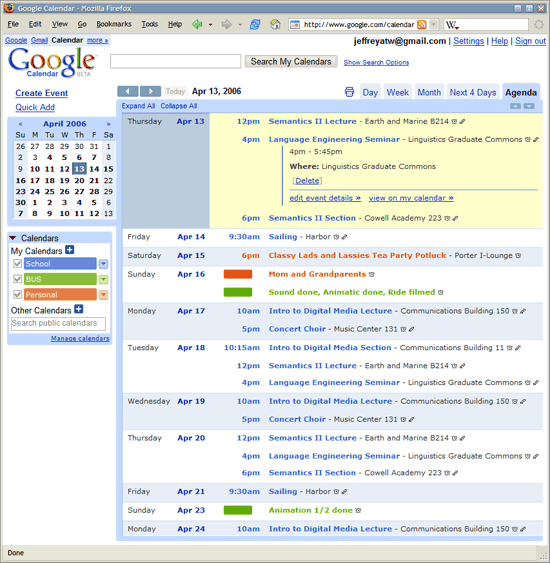Click the Settings link
550x563 pixels.
pyautogui.click(x=469, y=41)
